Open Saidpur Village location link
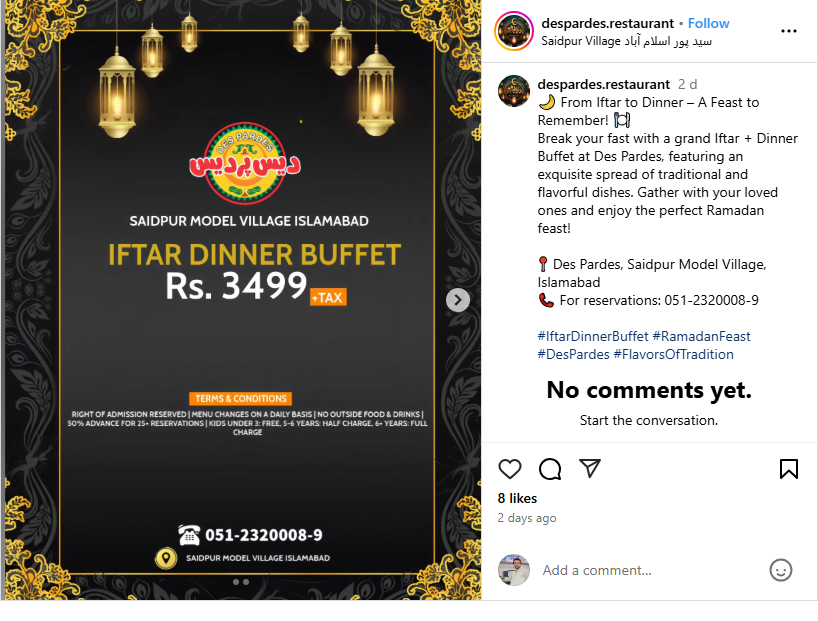This screenshot has width=818, height=621. pos(627,41)
